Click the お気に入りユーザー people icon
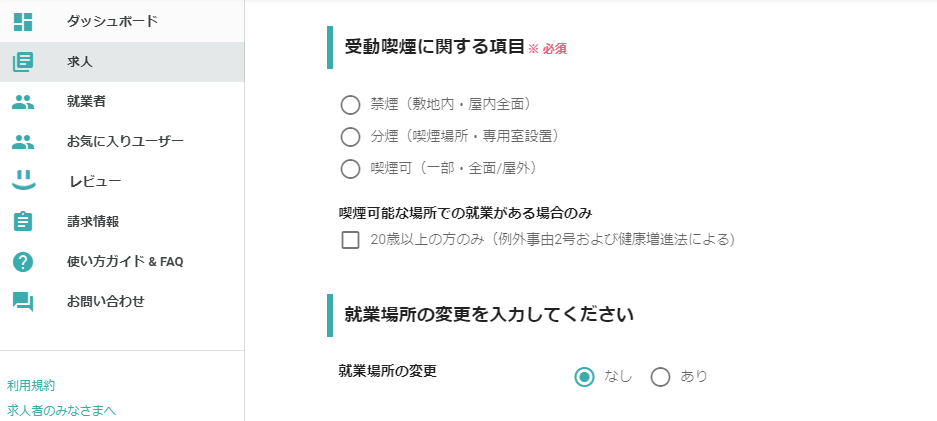The width and height of the screenshot is (937, 421). (x=23, y=142)
